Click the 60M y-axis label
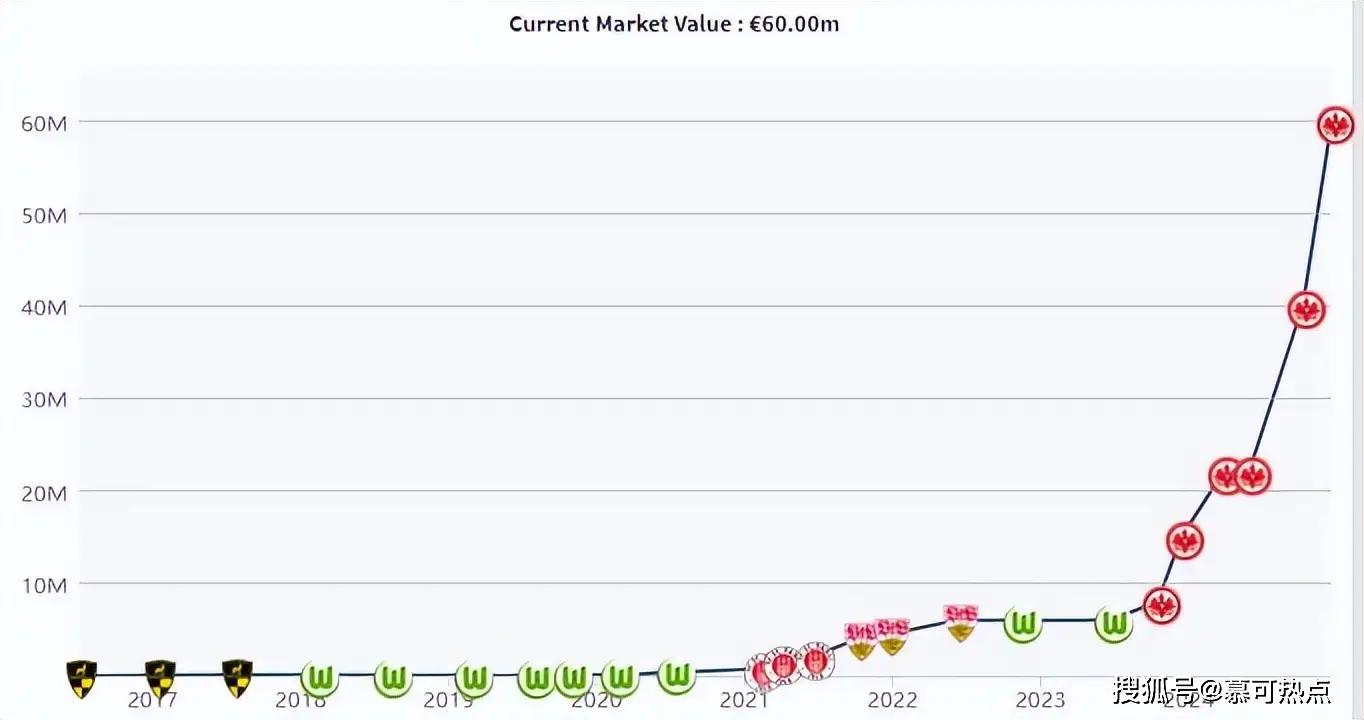Viewport: 1364px width, 720px height. pos(44,123)
